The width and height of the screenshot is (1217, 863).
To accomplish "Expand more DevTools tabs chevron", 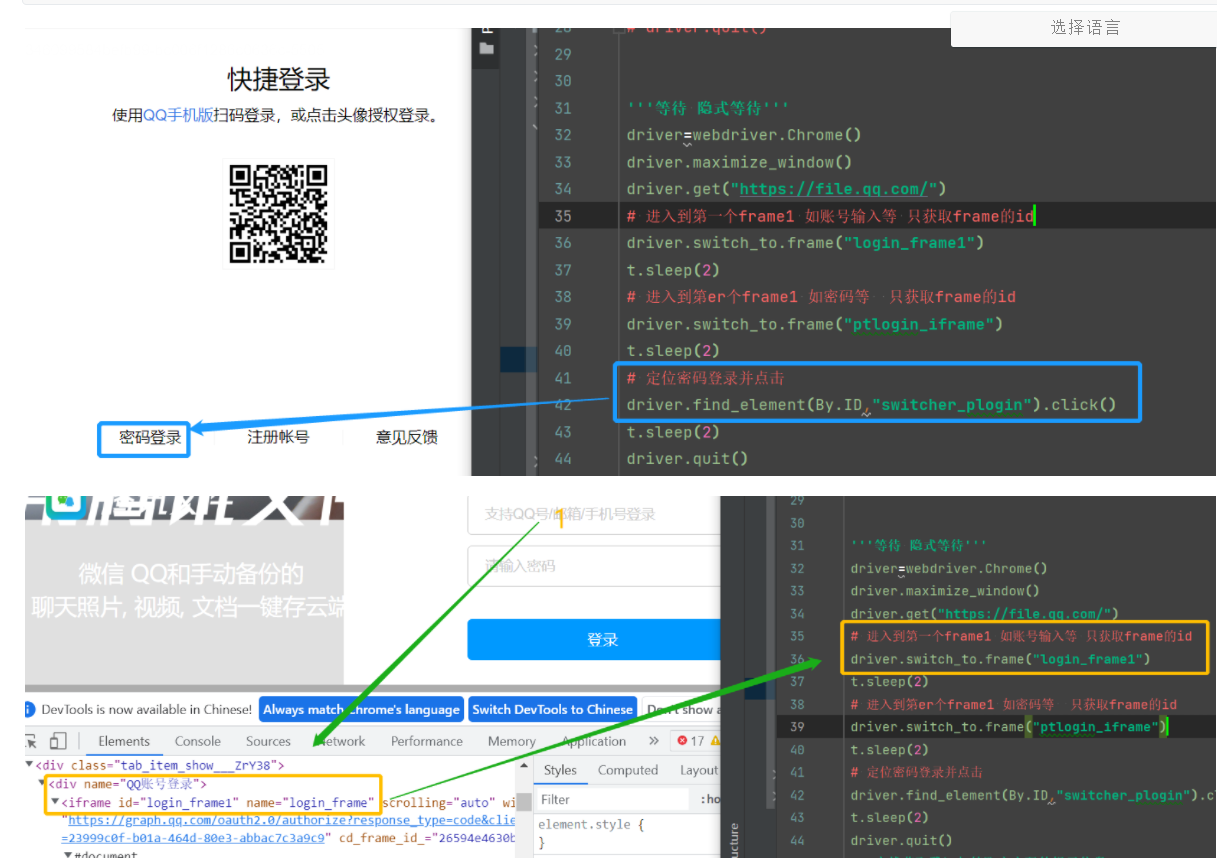I will [654, 741].
